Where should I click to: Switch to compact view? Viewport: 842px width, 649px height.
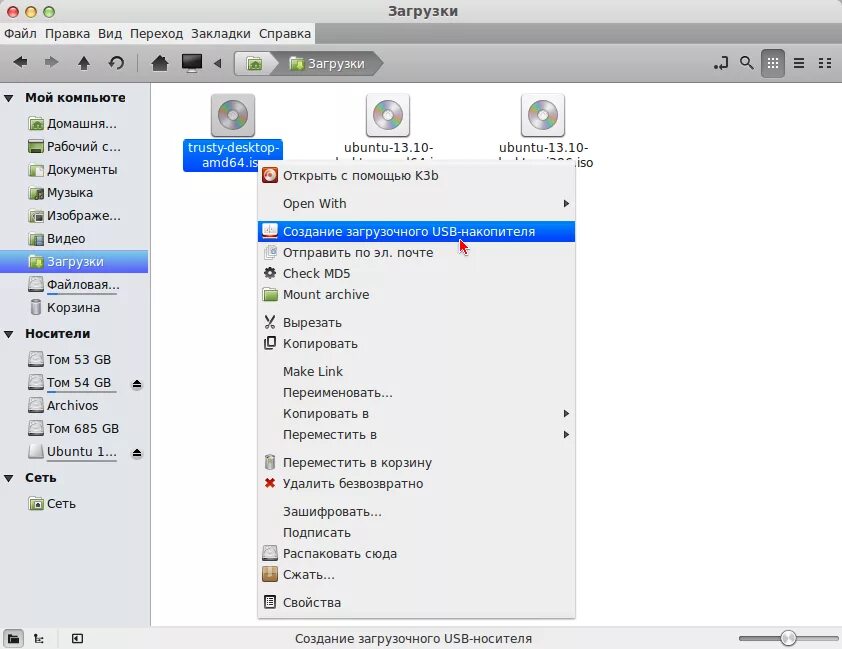pos(825,63)
